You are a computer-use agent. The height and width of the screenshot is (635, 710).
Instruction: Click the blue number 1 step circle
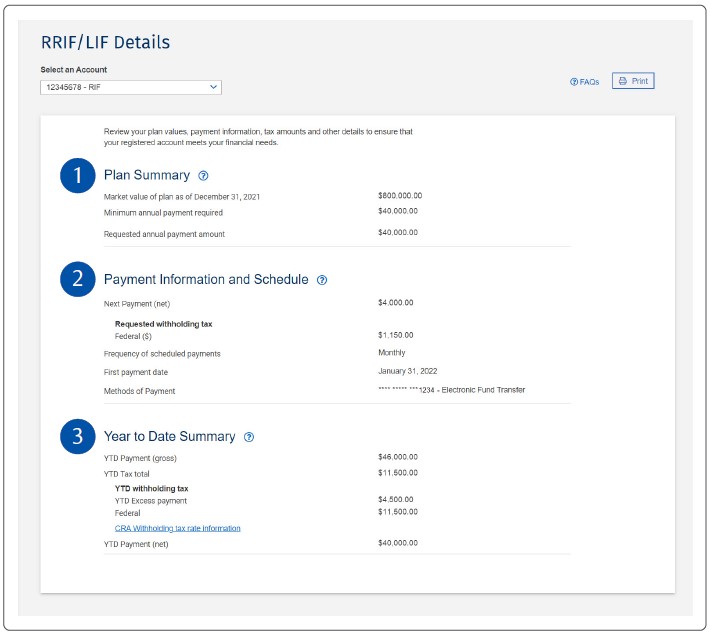point(77,176)
